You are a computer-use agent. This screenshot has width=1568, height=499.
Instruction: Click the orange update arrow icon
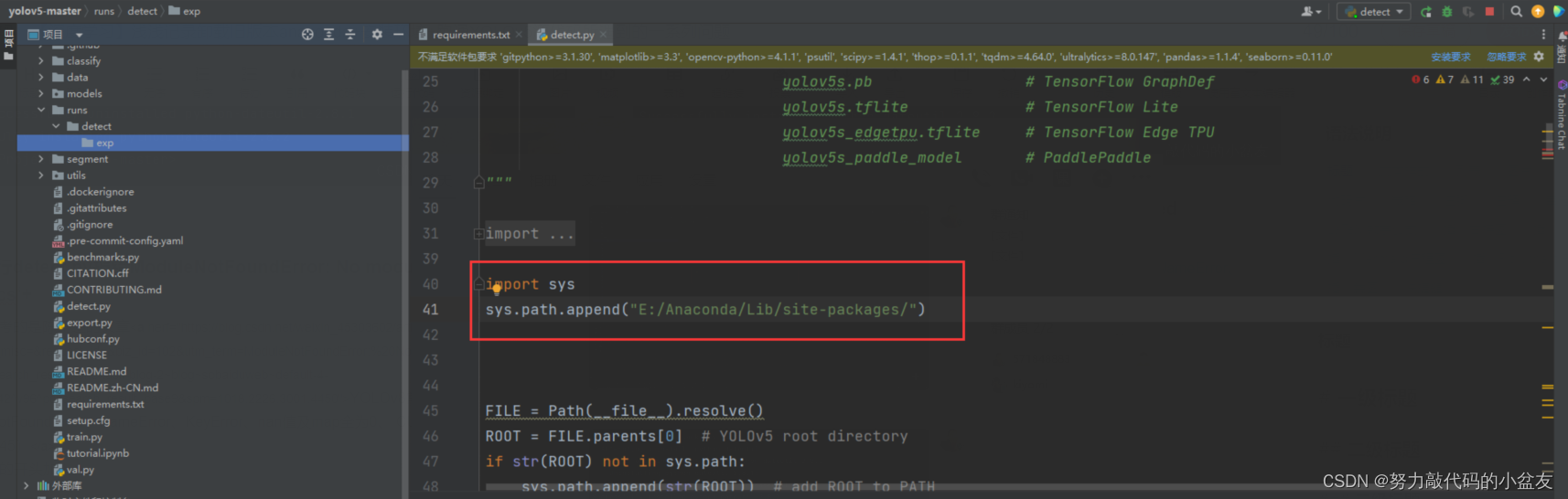pos(1538,12)
